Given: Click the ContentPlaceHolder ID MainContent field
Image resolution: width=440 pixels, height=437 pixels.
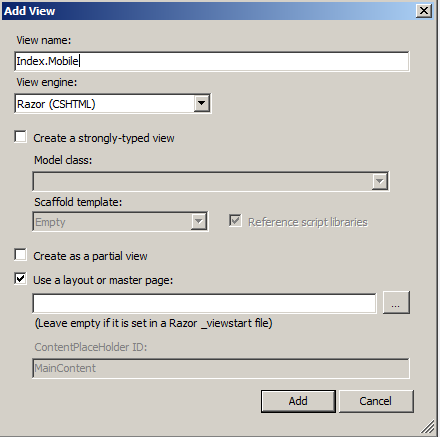Looking at the screenshot, I should click(x=221, y=368).
